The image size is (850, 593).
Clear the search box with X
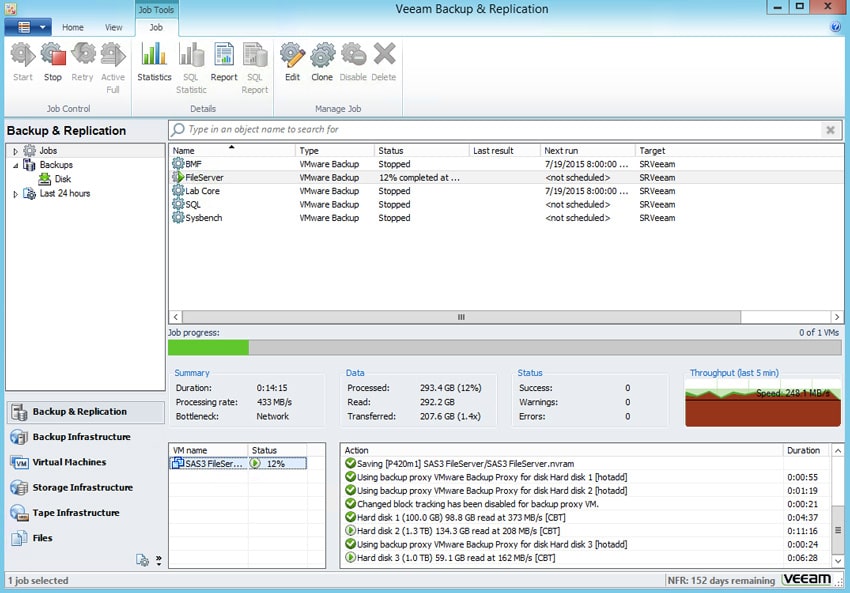[830, 130]
